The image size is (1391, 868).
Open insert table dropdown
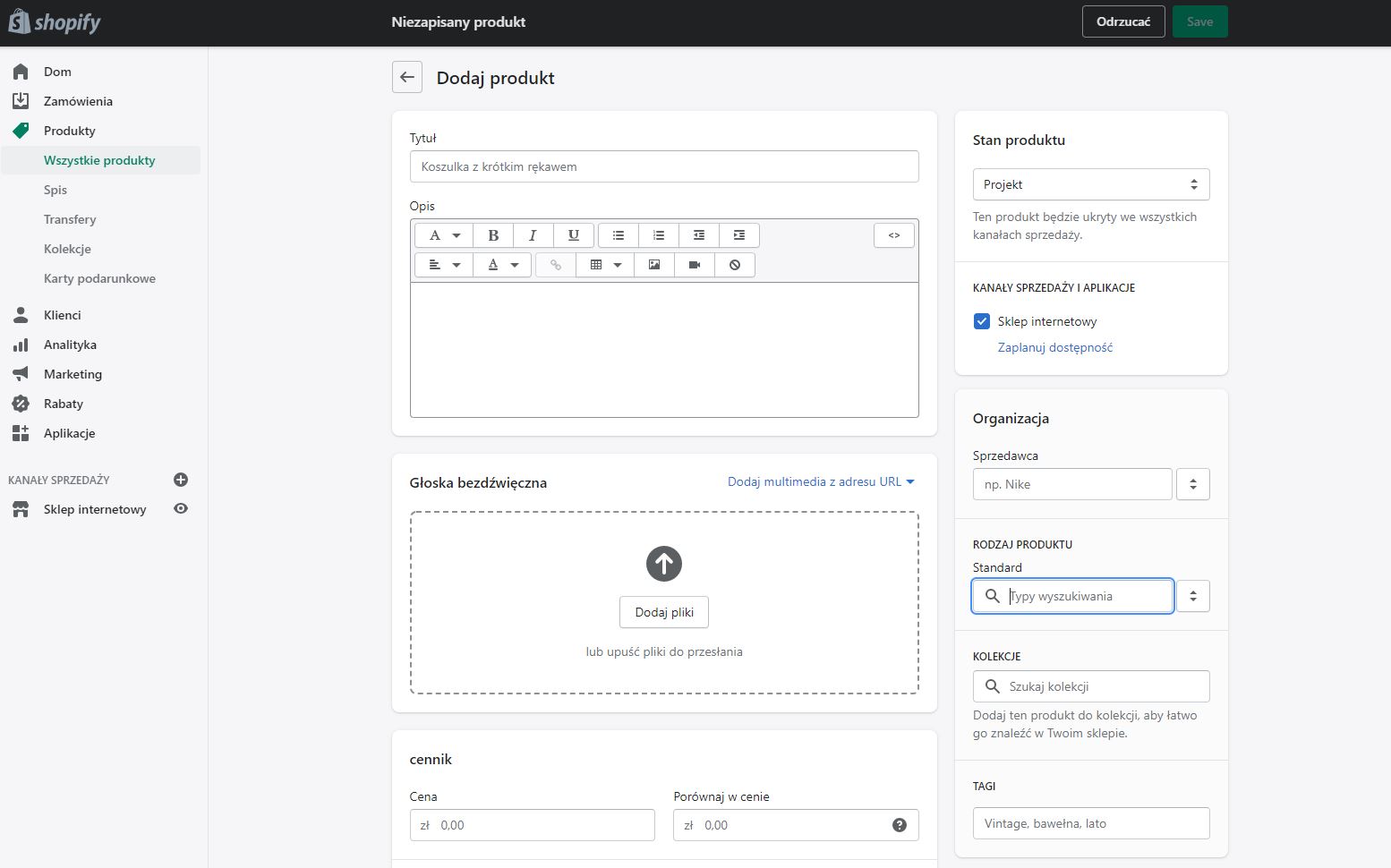(605, 265)
